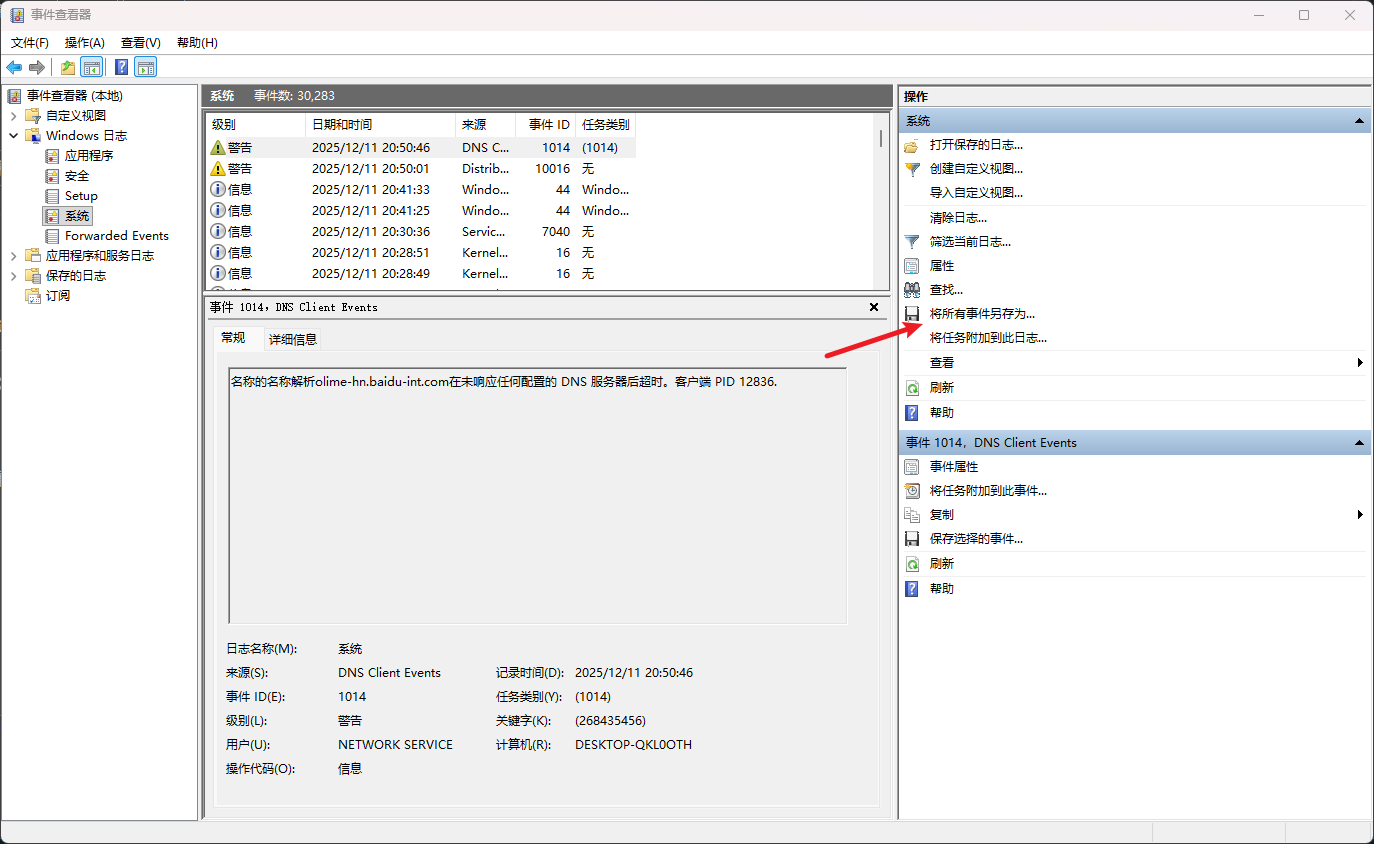
Task: Sort events by 事件 ID column header
Action: tap(546, 125)
